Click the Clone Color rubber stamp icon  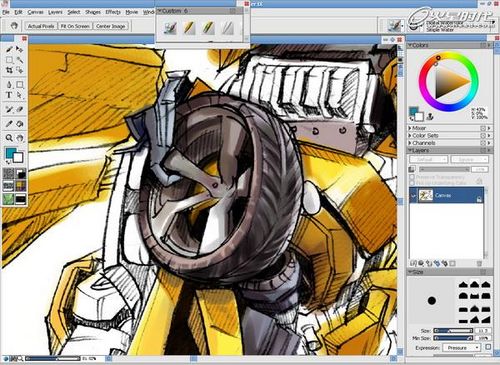point(430,116)
